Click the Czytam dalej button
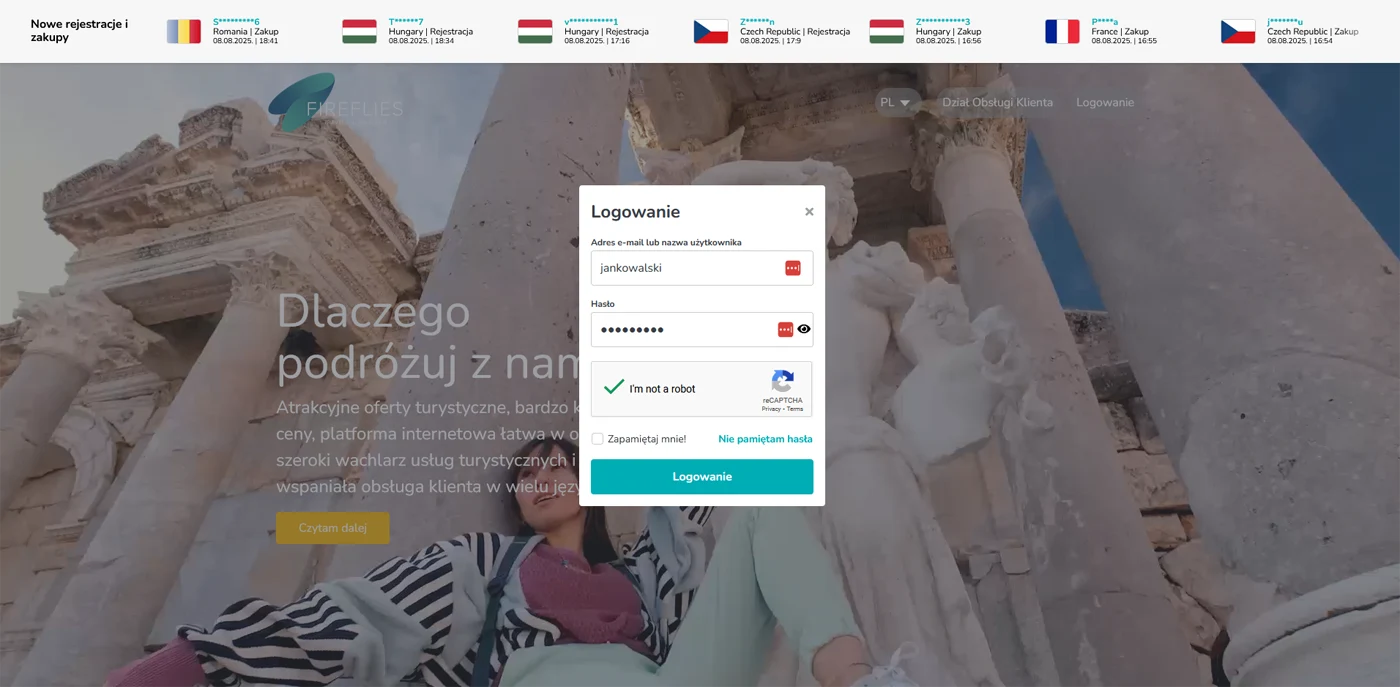 click(x=333, y=528)
